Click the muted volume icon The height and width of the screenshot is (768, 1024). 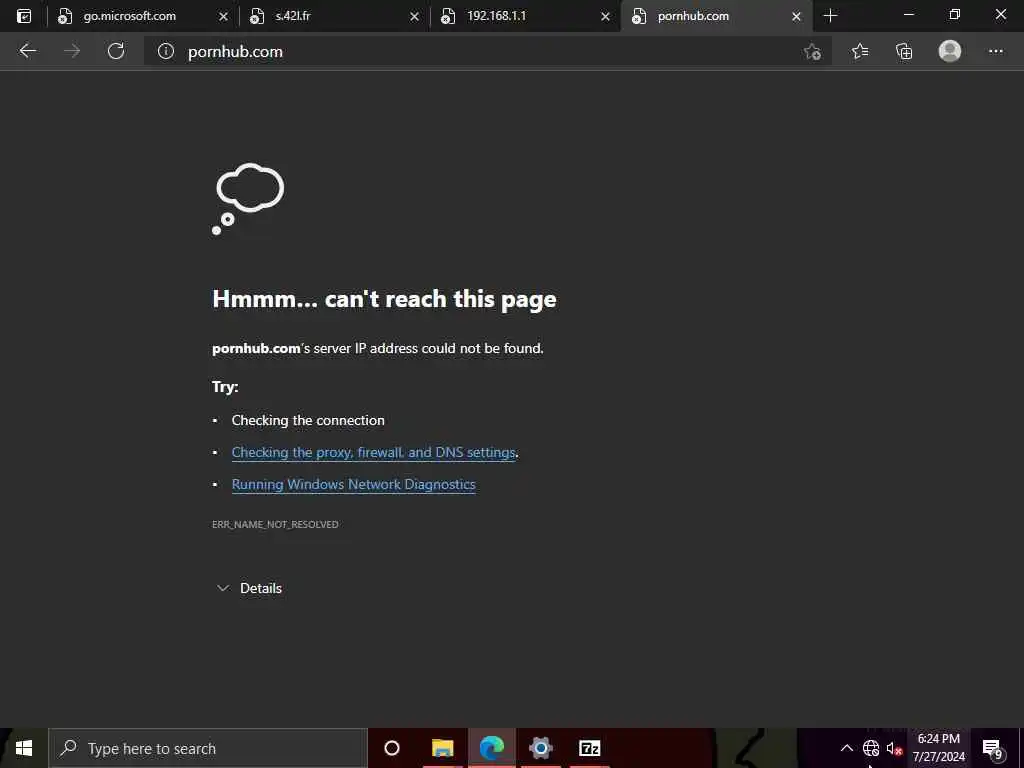coord(894,748)
